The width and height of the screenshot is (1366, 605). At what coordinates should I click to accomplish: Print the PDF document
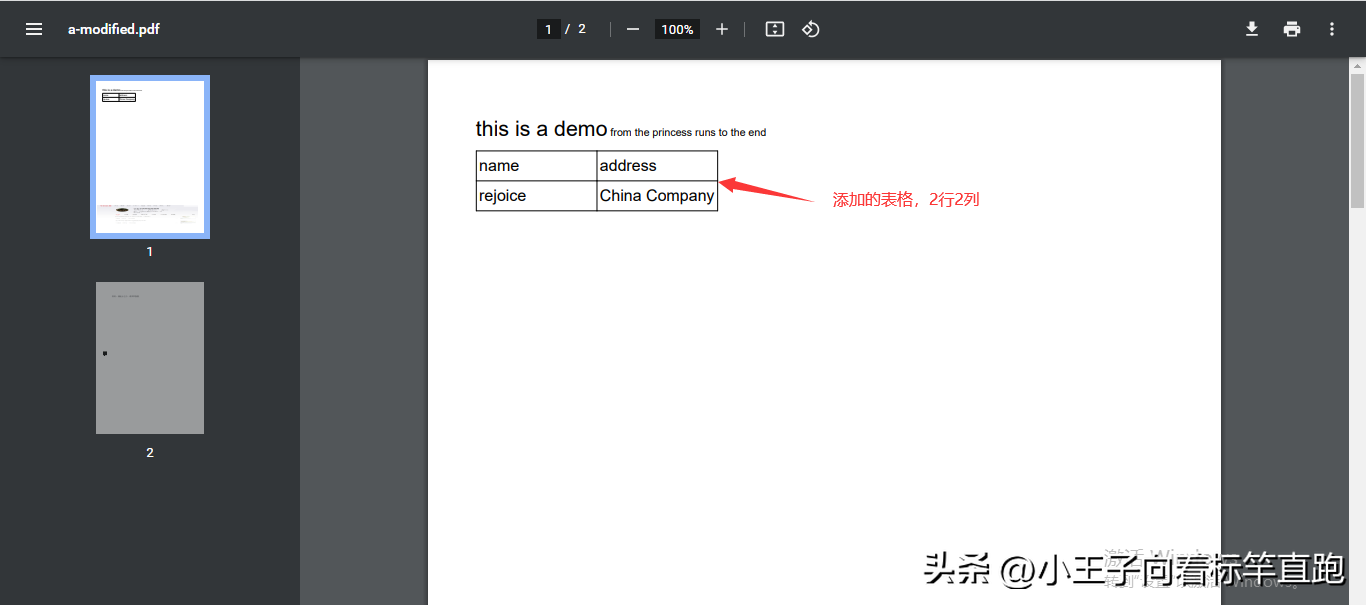coord(1292,29)
